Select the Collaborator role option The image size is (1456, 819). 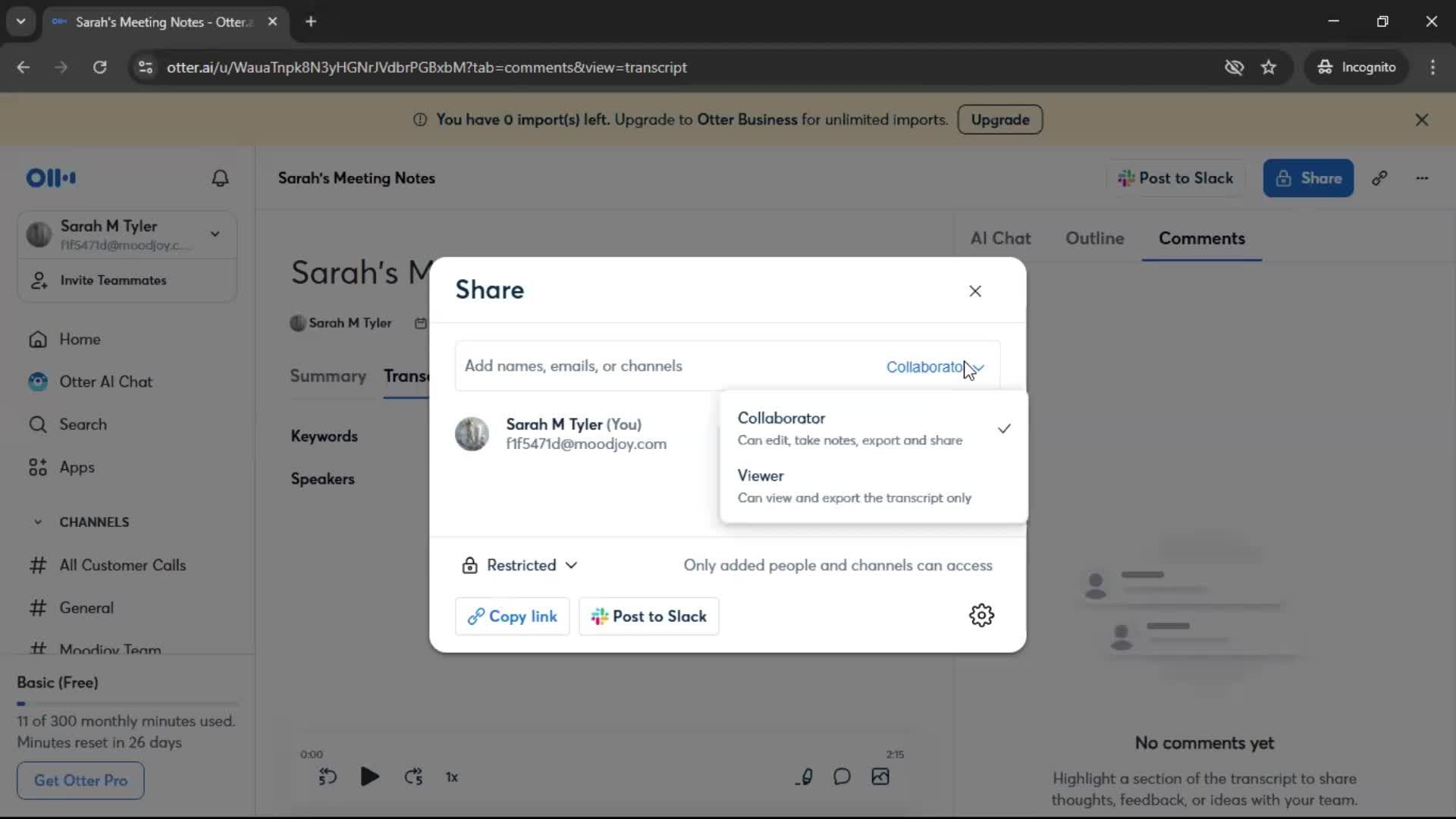coord(874,428)
